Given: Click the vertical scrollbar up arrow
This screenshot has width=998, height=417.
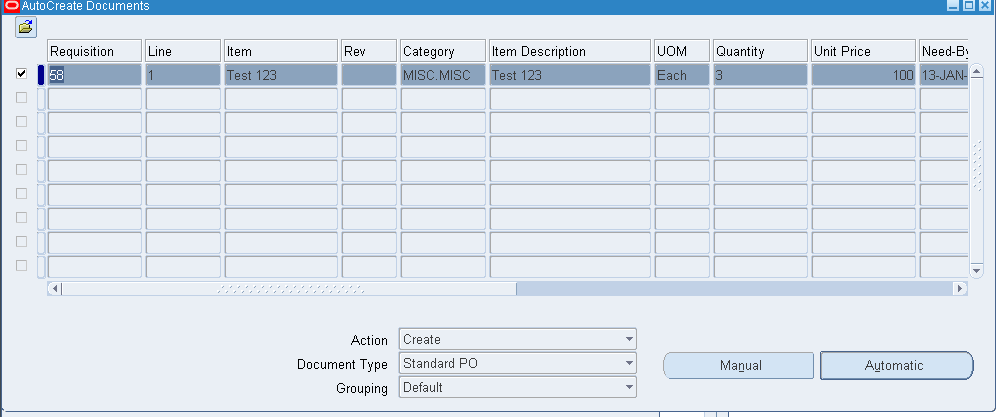Looking at the screenshot, I should pos(976,70).
